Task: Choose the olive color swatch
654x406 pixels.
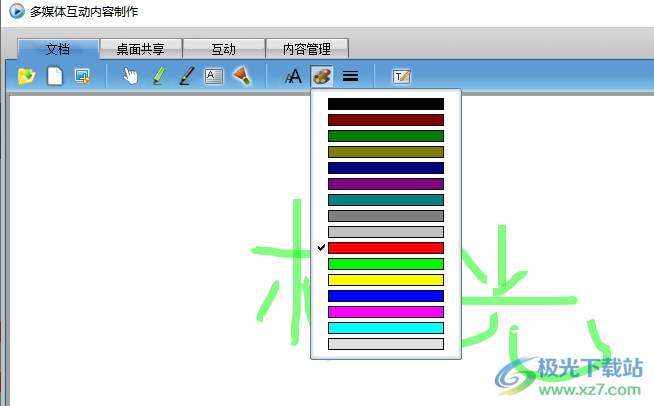Action: point(386,152)
